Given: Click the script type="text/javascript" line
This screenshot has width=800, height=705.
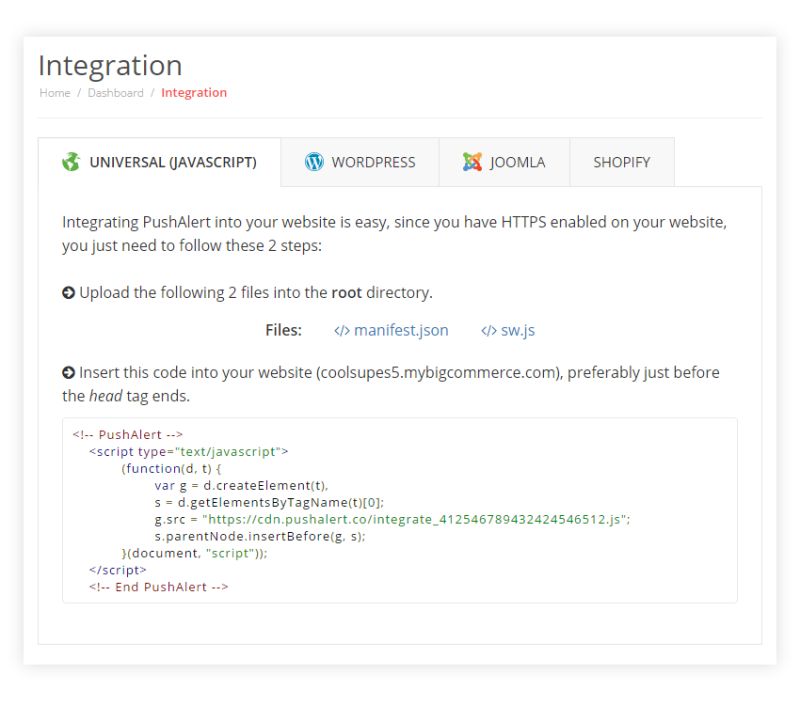Looking at the screenshot, I should tap(189, 451).
